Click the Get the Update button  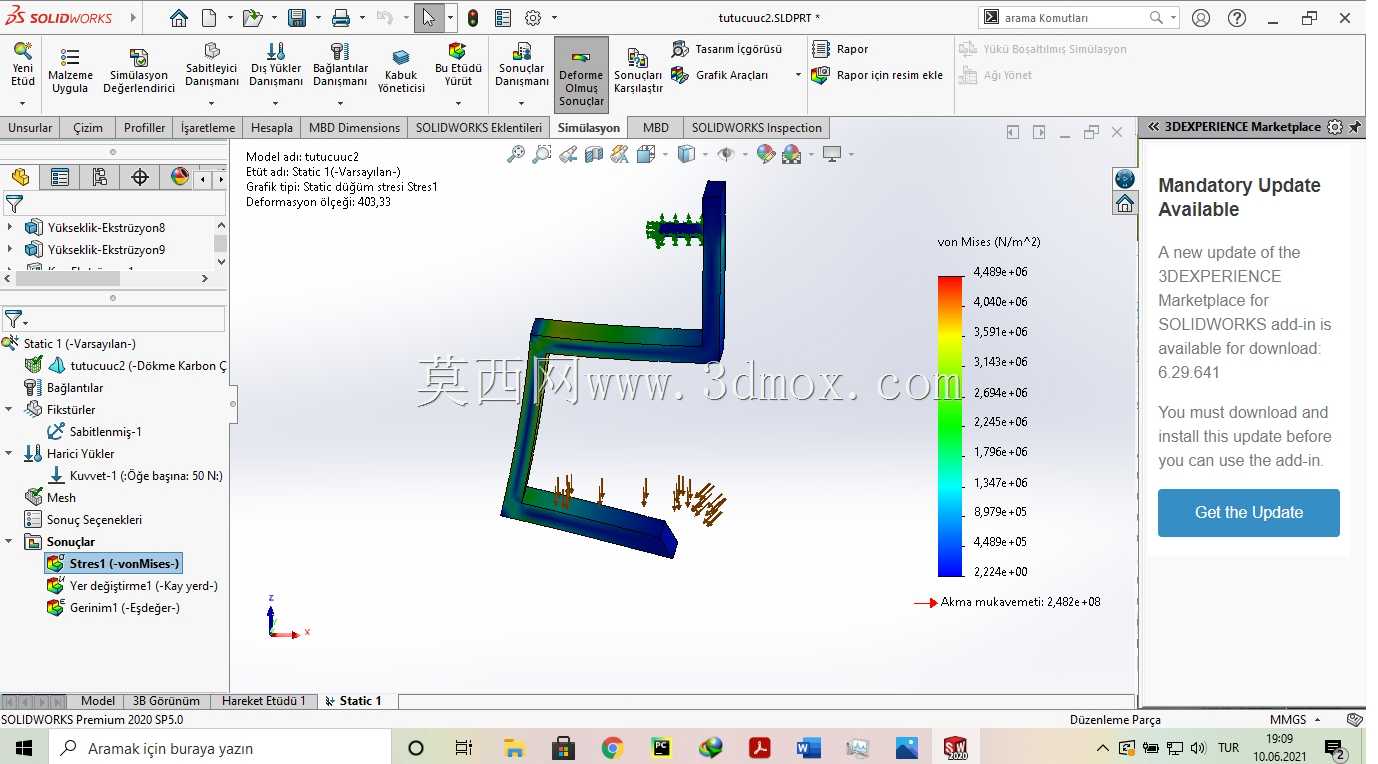(1248, 512)
